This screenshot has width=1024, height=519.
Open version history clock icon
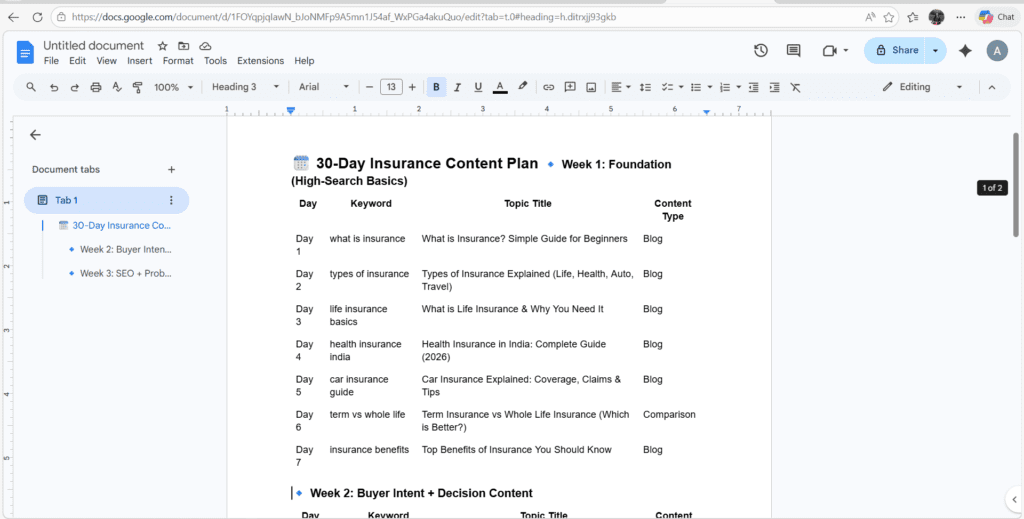point(761,50)
